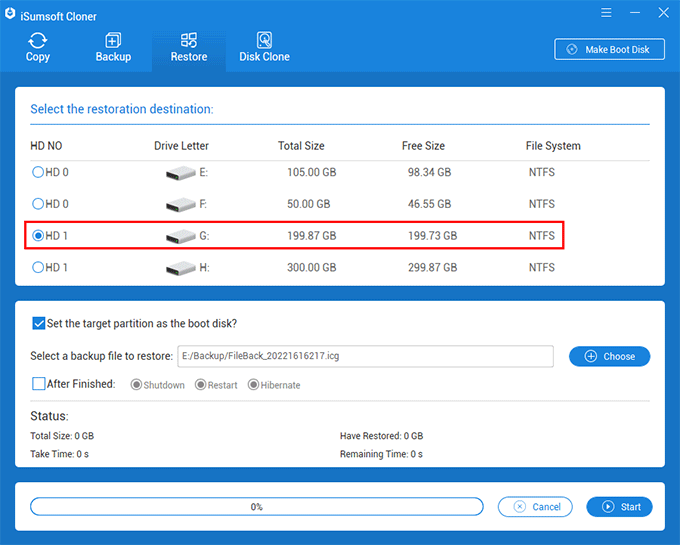Image resolution: width=680 pixels, height=545 pixels.
Task: Click the 199.73 GB free size cell
Action: pos(432,235)
